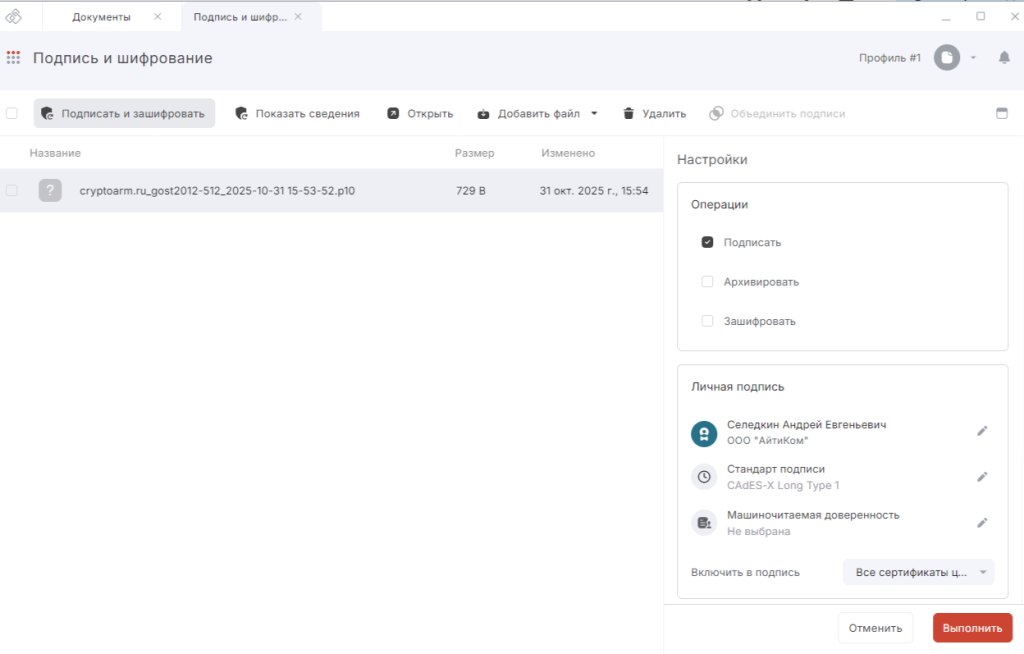Switch to the Документы tab
This screenshot has width=1024, height=654.
tap(102, 17)
